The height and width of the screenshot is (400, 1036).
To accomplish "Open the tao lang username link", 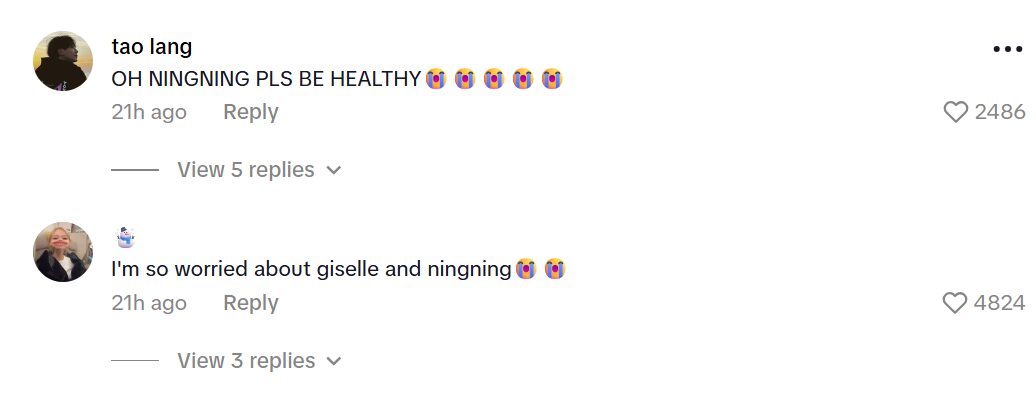I will [152, 47].
